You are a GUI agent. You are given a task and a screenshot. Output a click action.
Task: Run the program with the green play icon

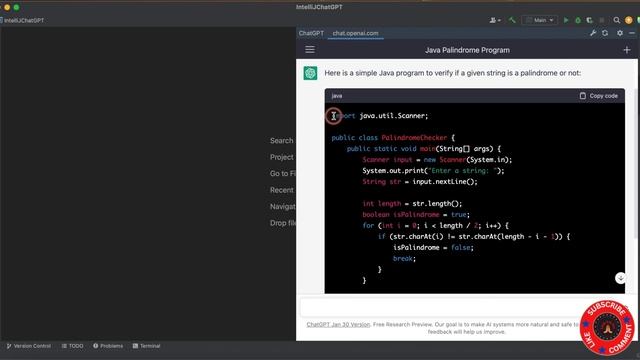tap(566, 20)
